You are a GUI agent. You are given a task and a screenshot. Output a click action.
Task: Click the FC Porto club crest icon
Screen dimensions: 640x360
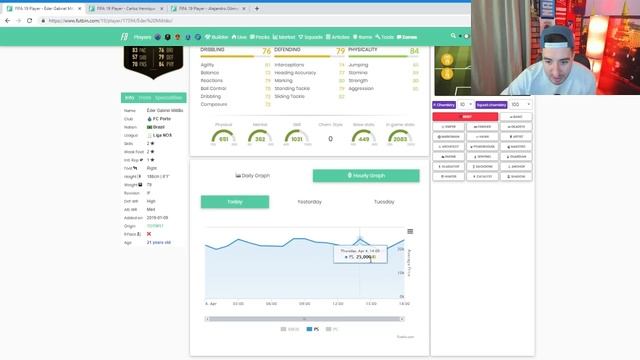pos(149,119)
